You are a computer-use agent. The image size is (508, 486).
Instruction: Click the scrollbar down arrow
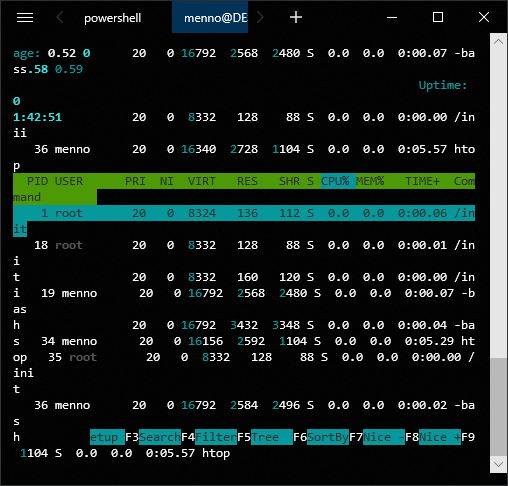click(498, 464)
